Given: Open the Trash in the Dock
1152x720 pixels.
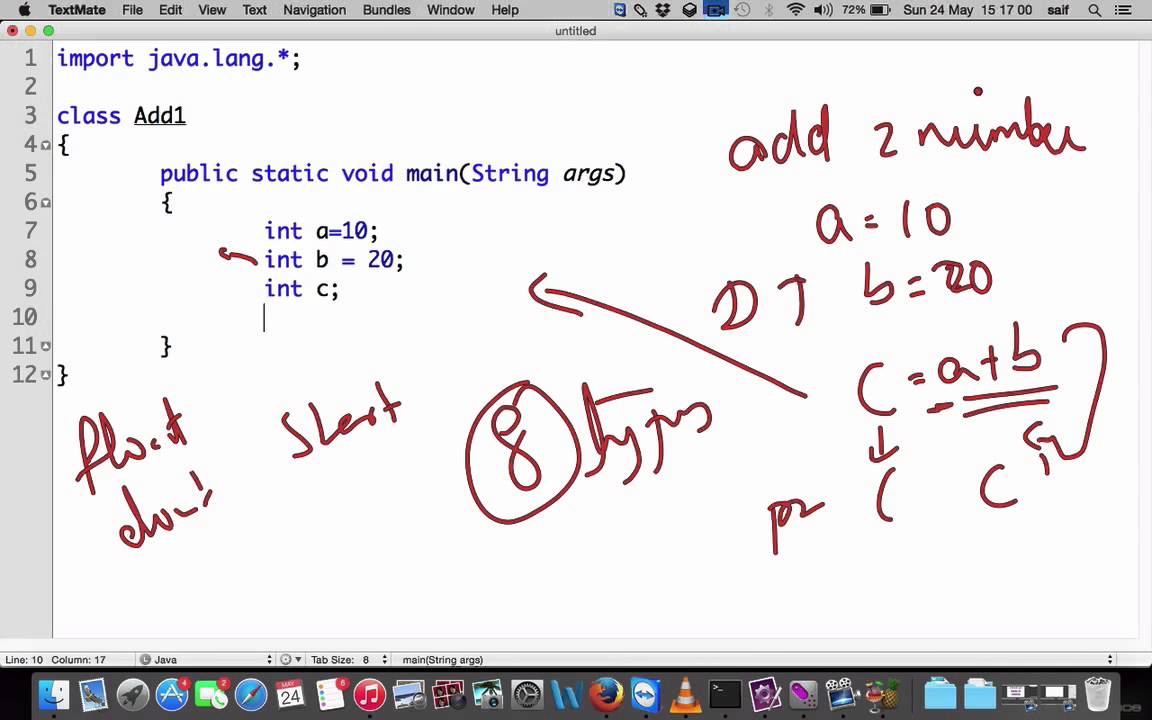Looking at the screenshot, I should click(1098, 694).
